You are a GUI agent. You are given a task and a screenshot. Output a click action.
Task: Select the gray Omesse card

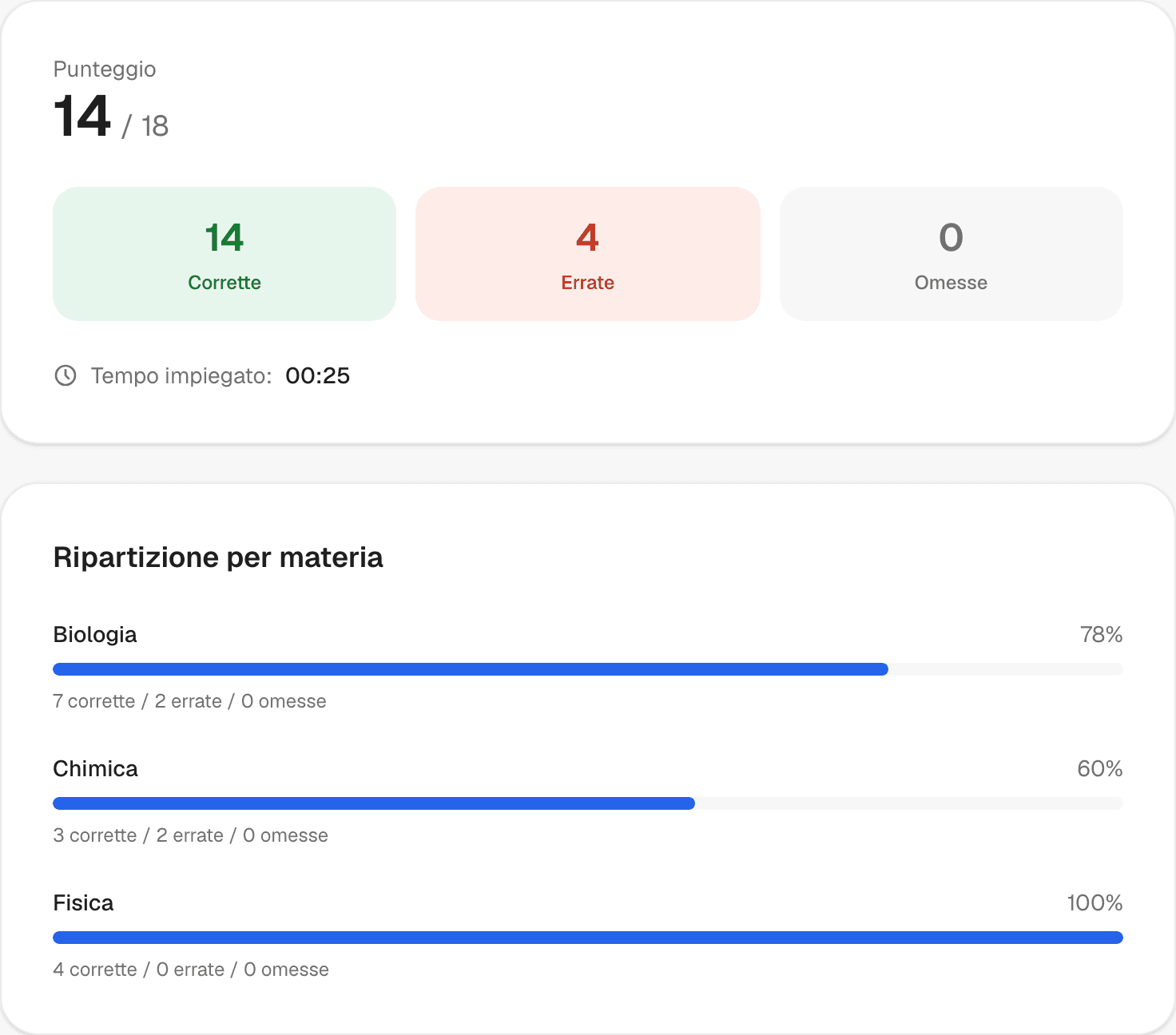click(x=952, y=254)
